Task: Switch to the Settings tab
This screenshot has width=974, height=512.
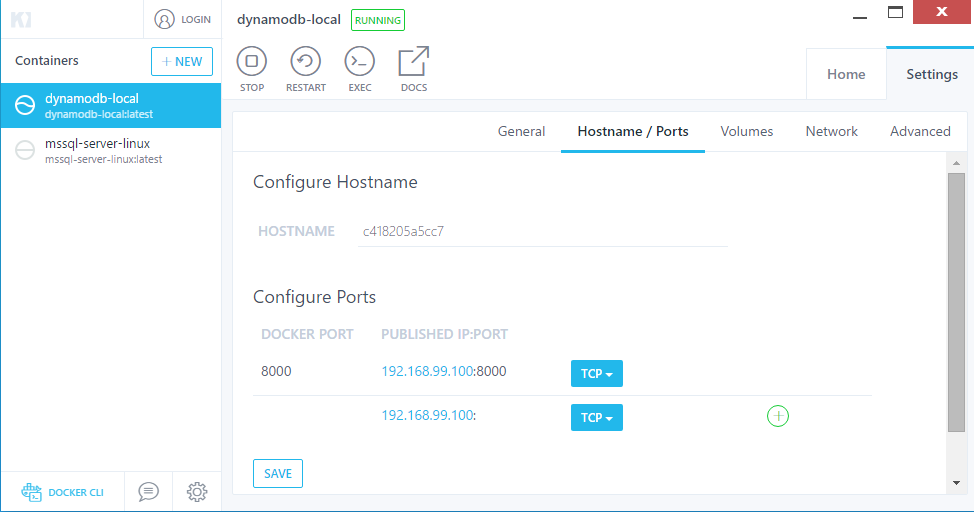Action: pyautogui.click(x=932, y=74)
